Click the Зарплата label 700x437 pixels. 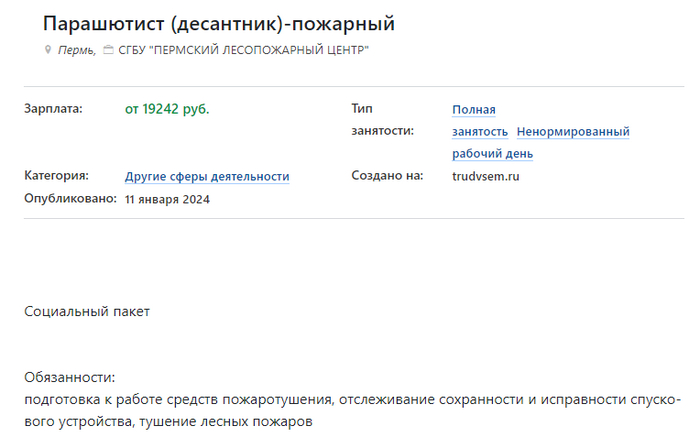point(54,109)
